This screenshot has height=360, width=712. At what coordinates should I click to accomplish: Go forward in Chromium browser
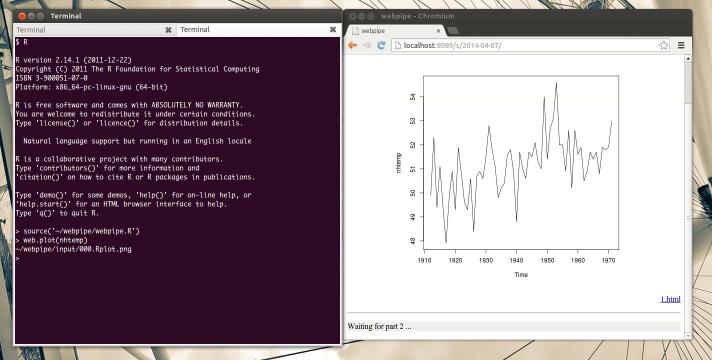pos(367,45)
